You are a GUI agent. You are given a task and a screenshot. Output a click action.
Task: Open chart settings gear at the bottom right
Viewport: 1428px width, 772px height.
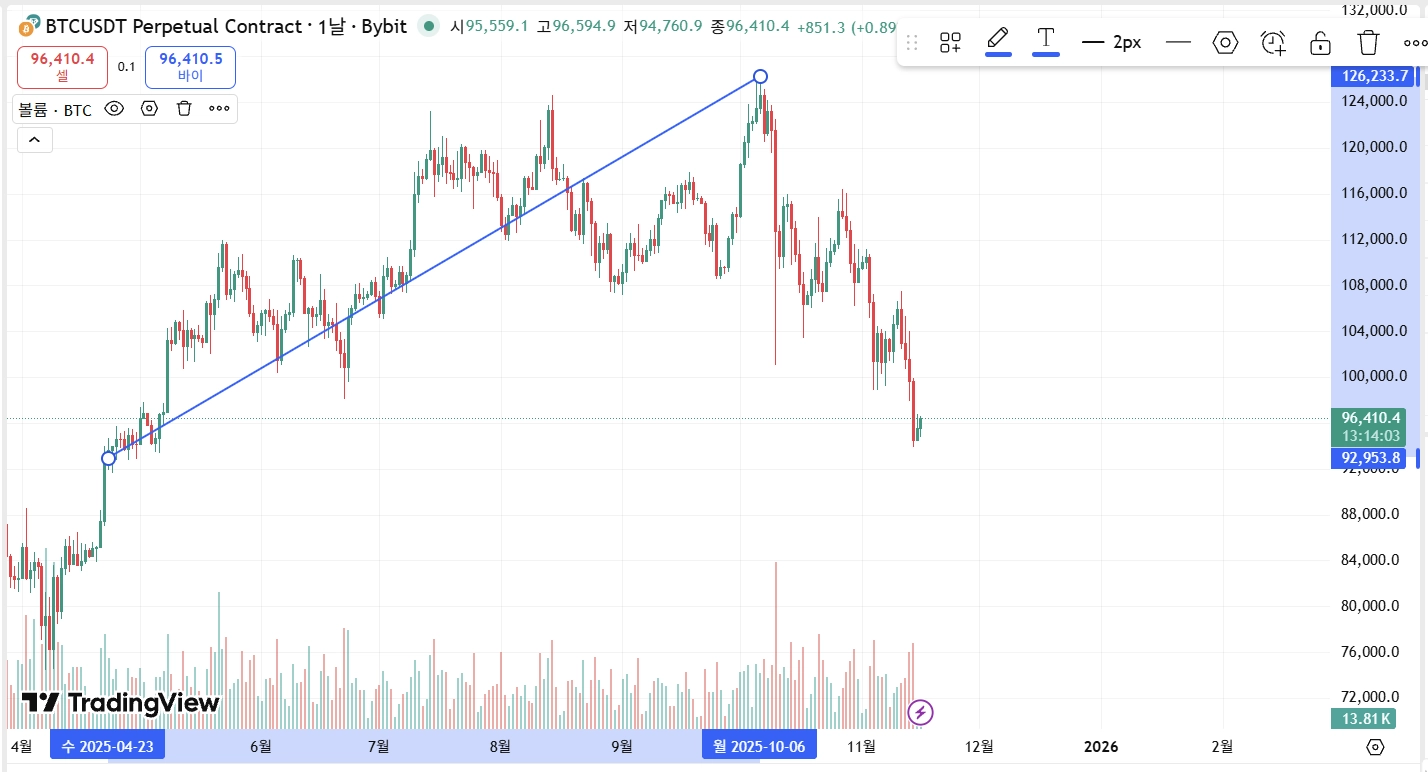click(1375, 747)
